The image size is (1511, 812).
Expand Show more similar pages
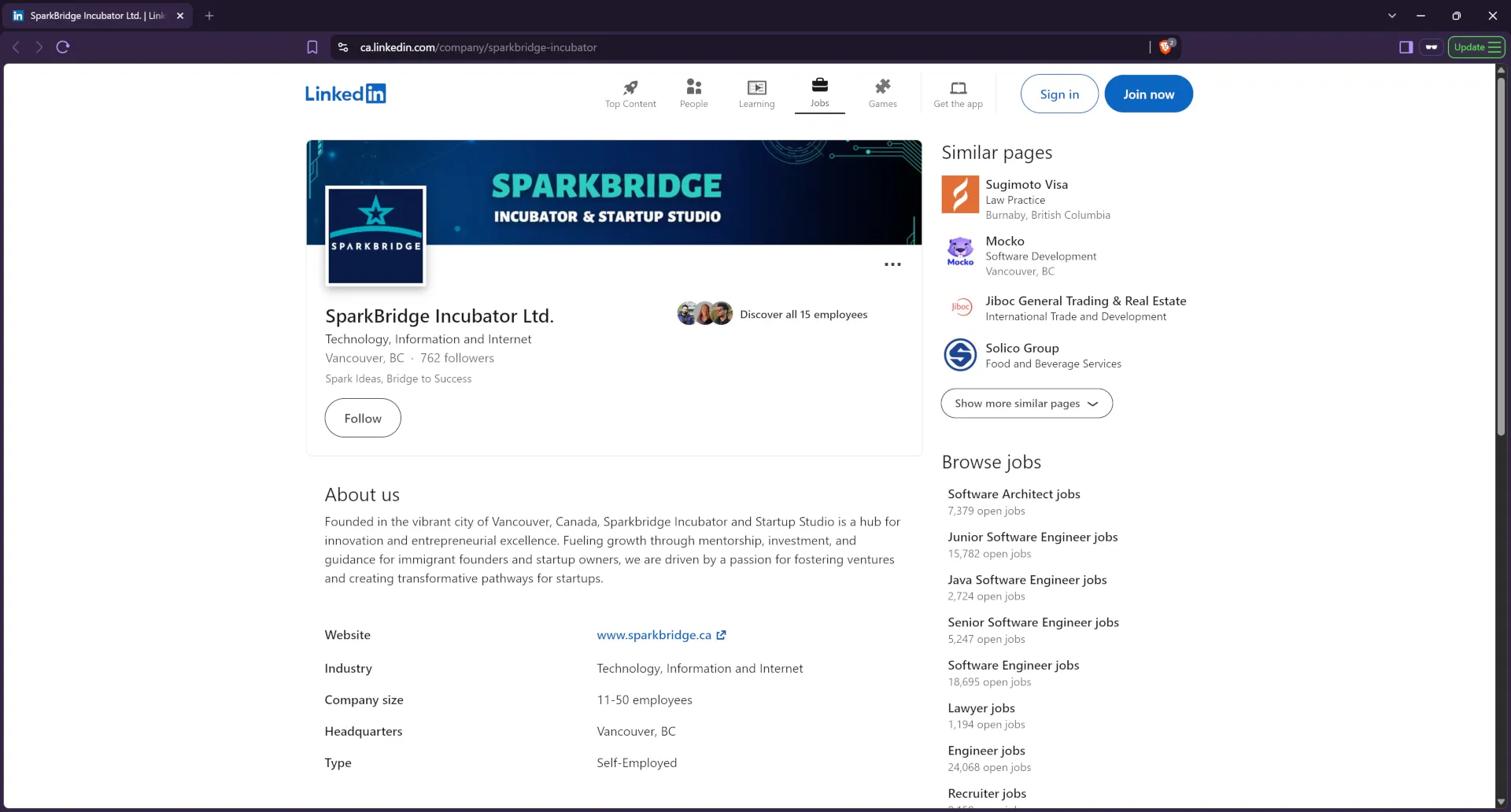(1026, 403)
